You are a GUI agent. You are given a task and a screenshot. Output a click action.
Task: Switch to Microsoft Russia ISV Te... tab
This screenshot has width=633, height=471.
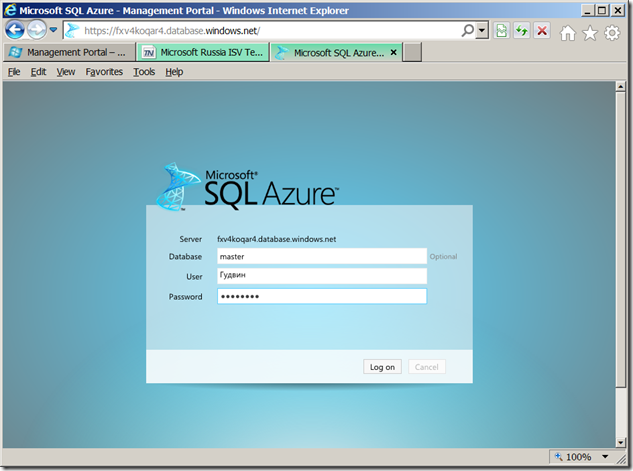click(x=203, y=52)
